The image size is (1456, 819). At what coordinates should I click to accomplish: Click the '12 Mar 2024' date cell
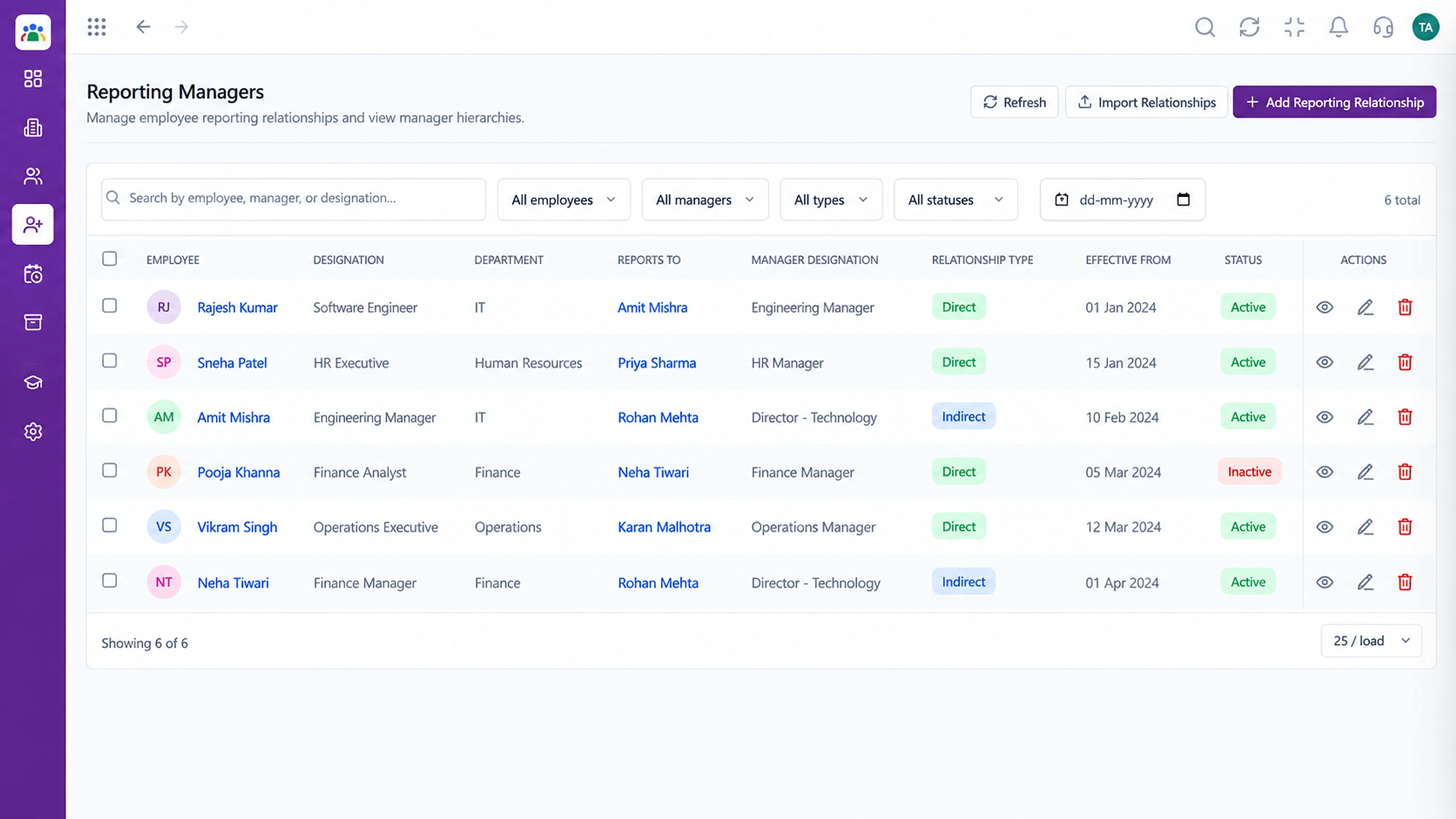coord(1123,527)
